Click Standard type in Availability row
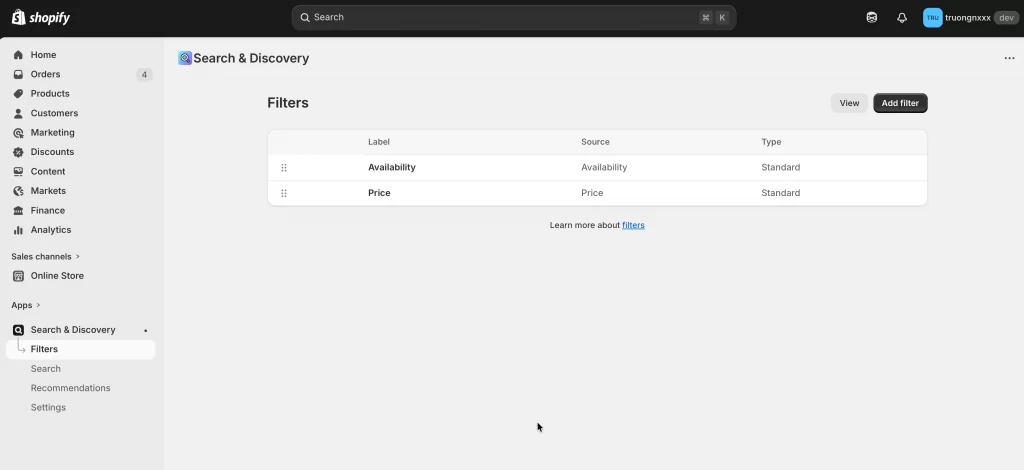Viewport: 1024px width, 470px height. click(x=780, y=168)
